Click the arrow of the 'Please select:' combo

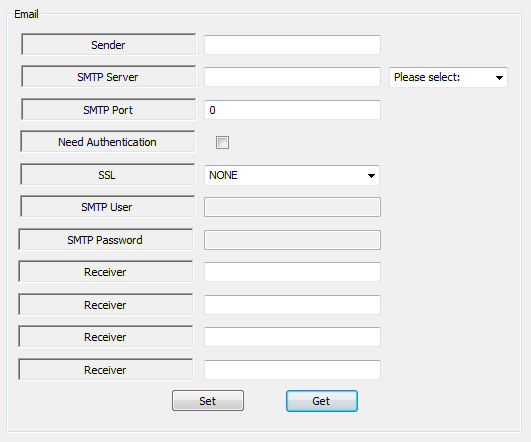pos(499,78)
